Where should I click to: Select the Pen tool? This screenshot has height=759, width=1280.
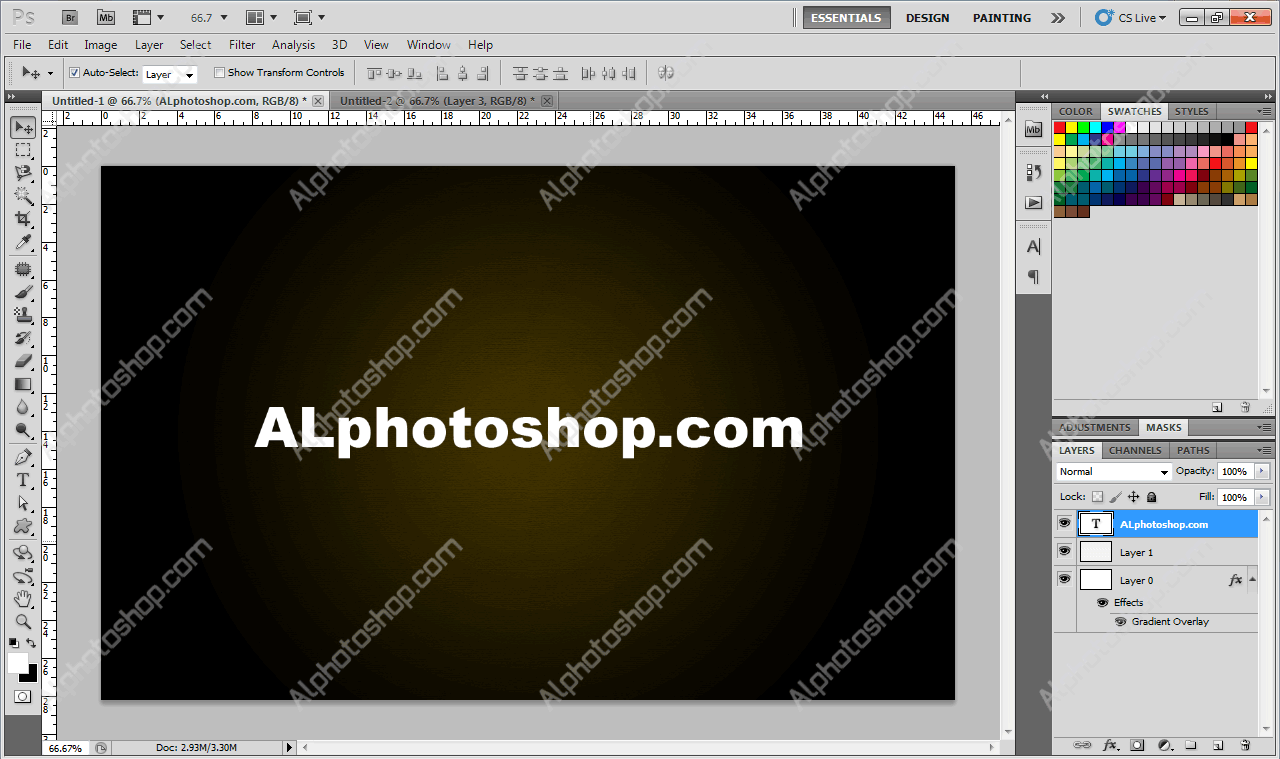(23, 457)
